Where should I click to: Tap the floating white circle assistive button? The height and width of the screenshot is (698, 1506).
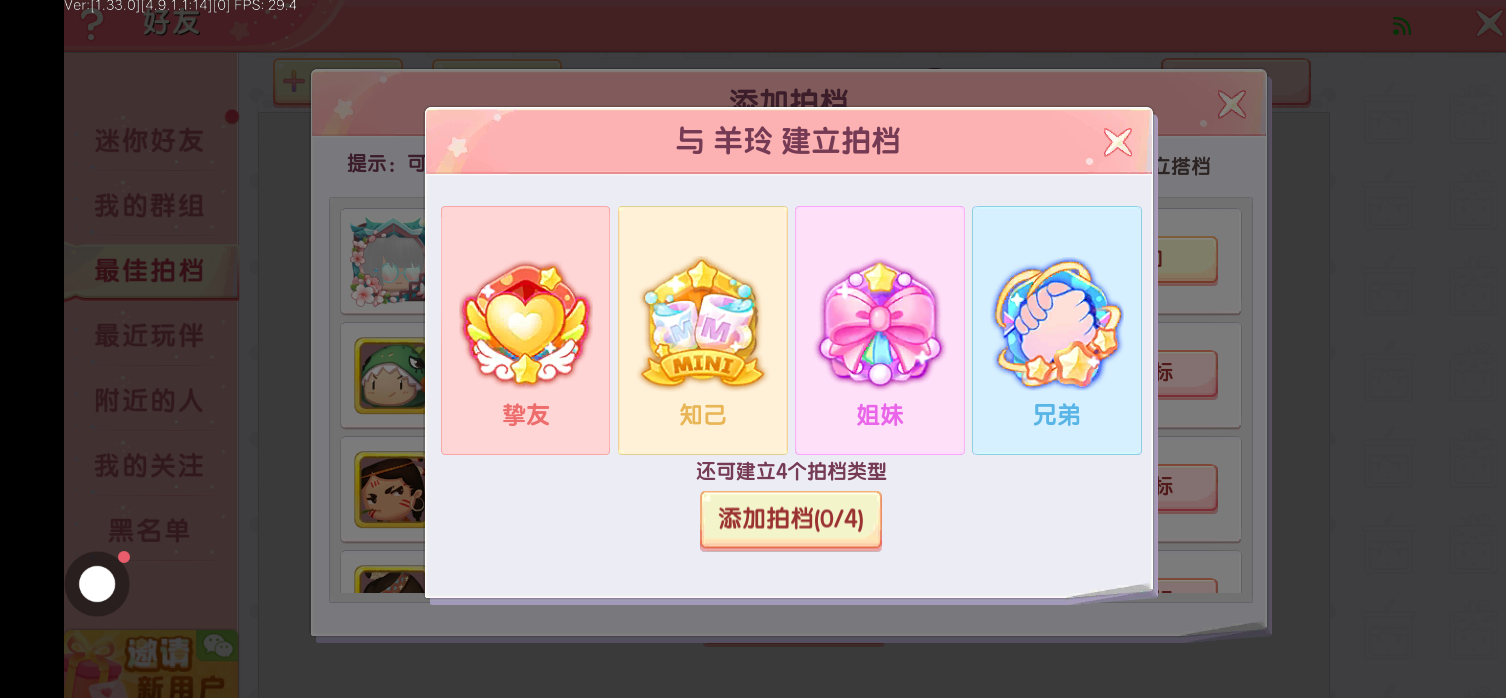click(97, 584)
